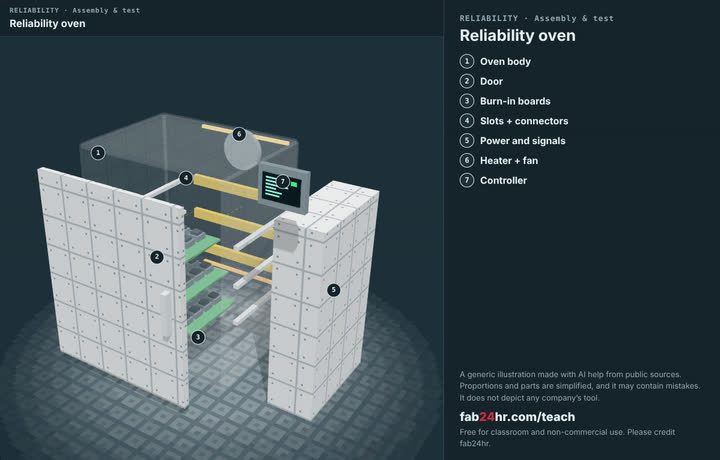Click the circled 6 in the legend
This screenshot has height=460, width=720.
click(x=467, y=160)
